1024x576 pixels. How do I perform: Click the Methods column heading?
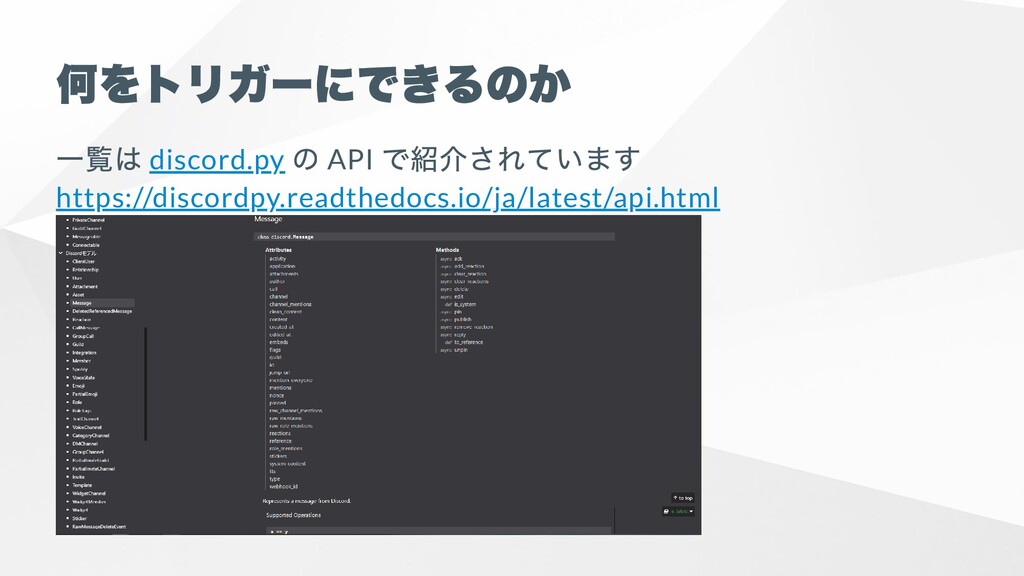447,250
